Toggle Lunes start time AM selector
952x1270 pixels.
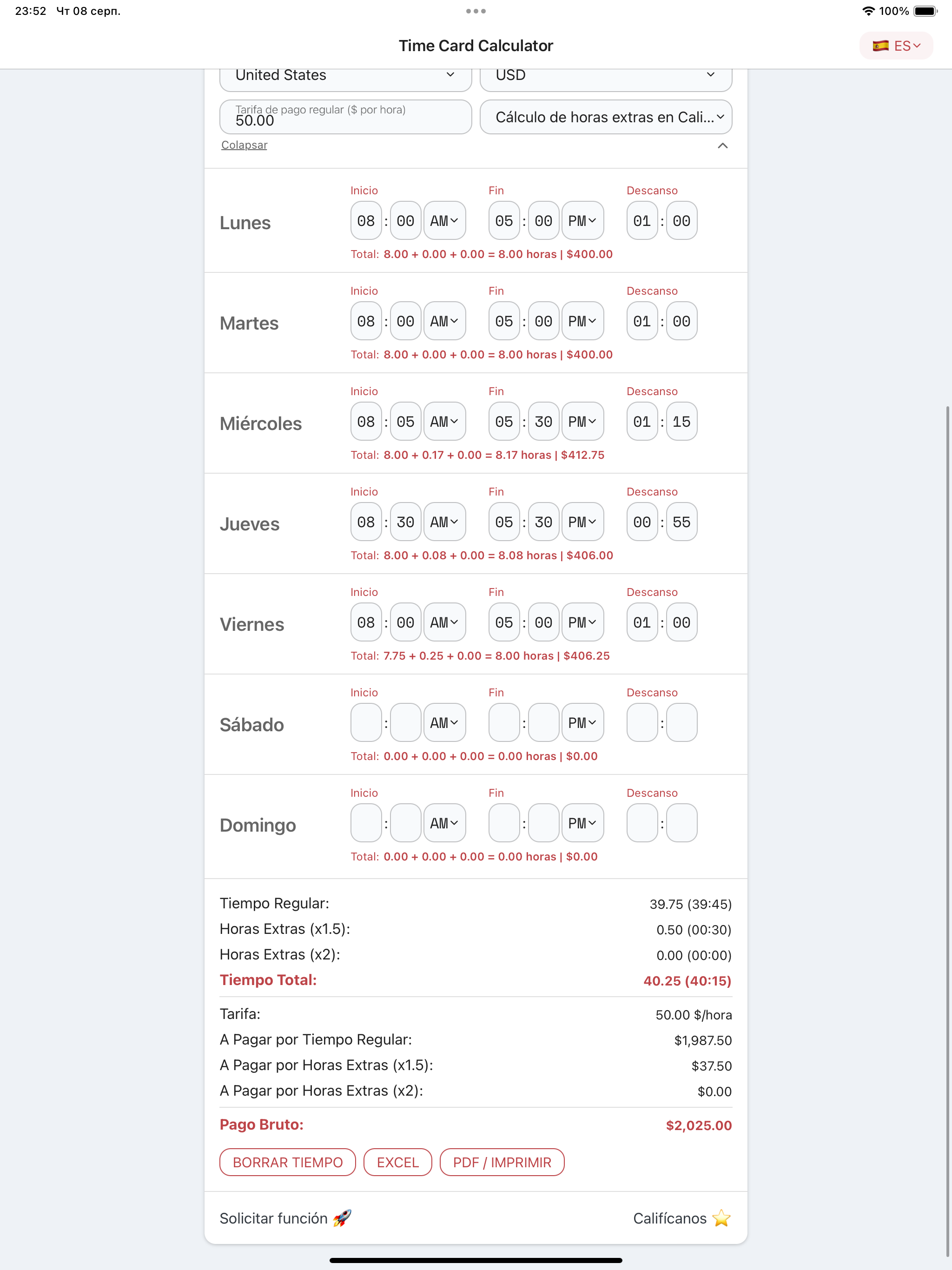(444, 220)
